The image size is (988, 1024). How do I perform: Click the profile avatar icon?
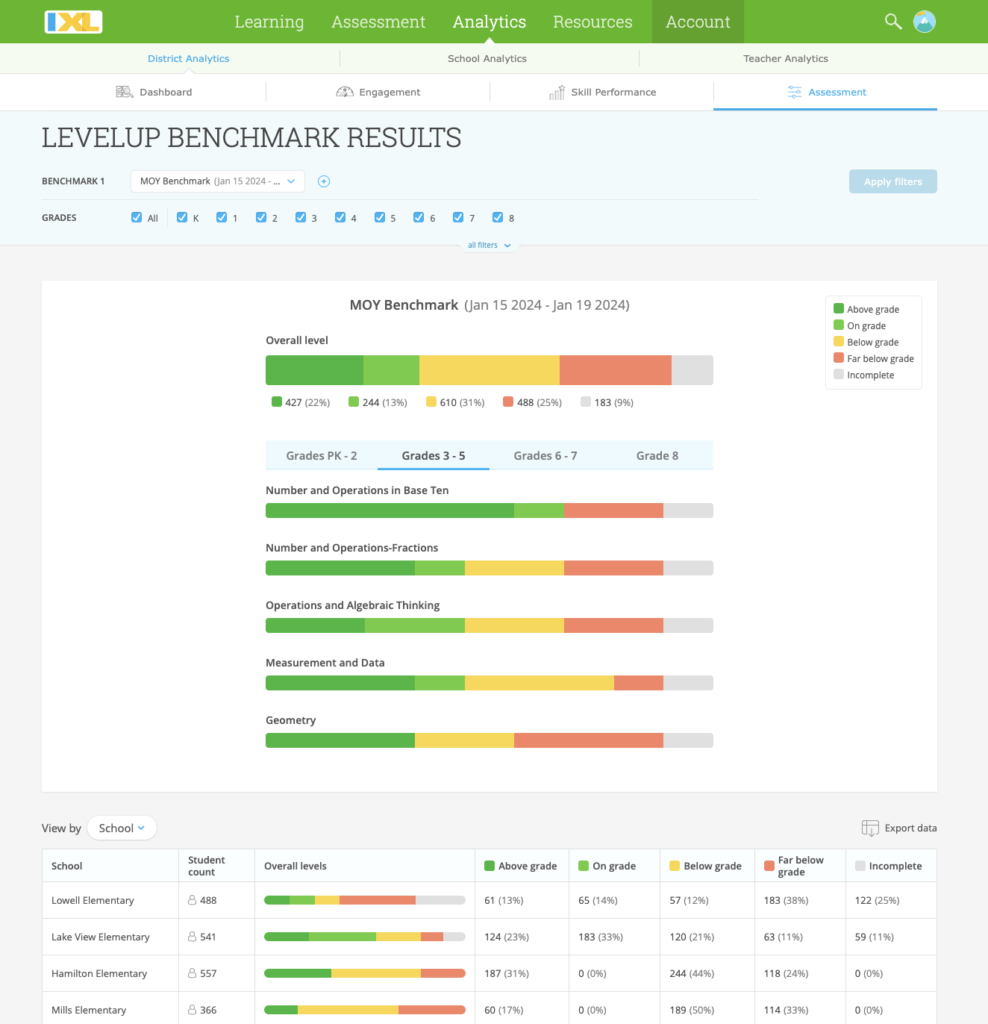[x=924, y=21]
